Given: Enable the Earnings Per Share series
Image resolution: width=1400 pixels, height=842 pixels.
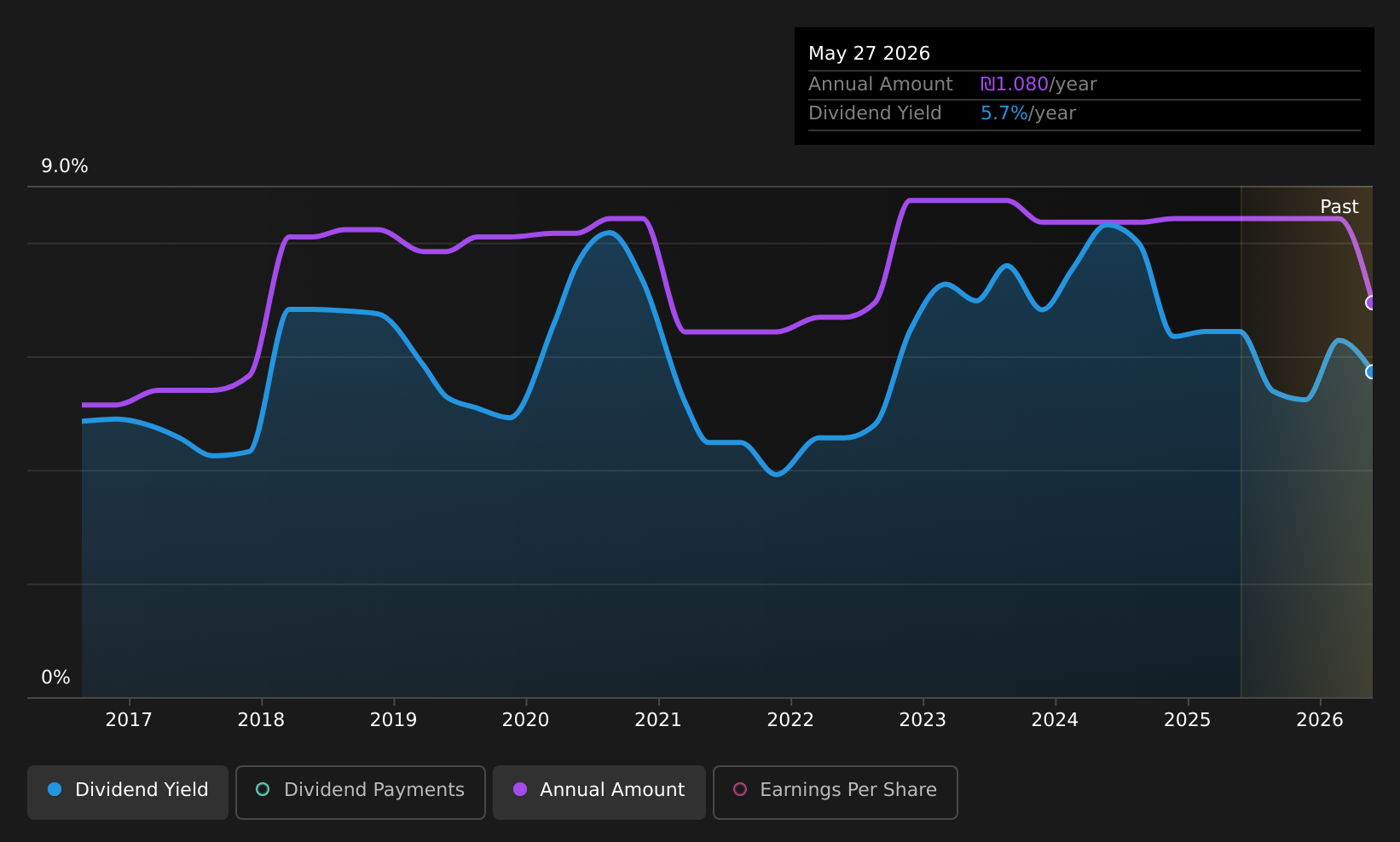Looking at the screenshot, I should point(836,792).
